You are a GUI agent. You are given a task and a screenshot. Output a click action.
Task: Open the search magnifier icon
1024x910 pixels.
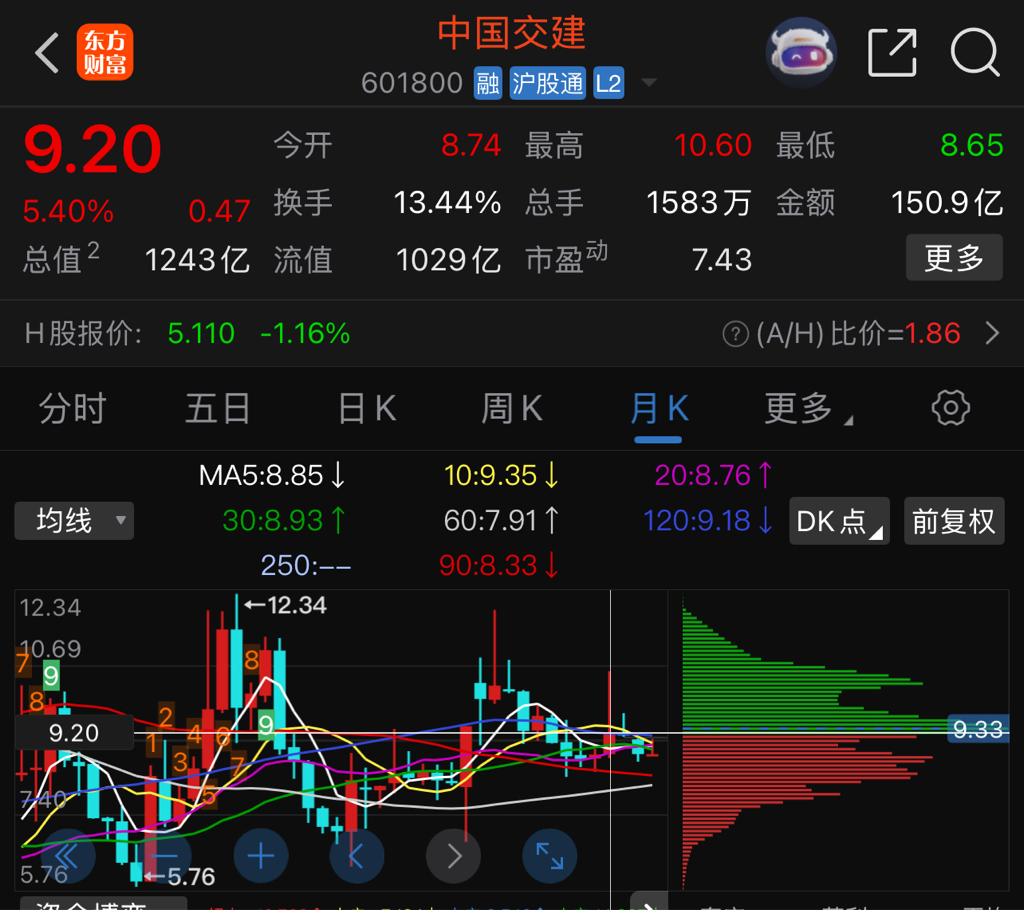pyautogui.click(x=975, y=52)
